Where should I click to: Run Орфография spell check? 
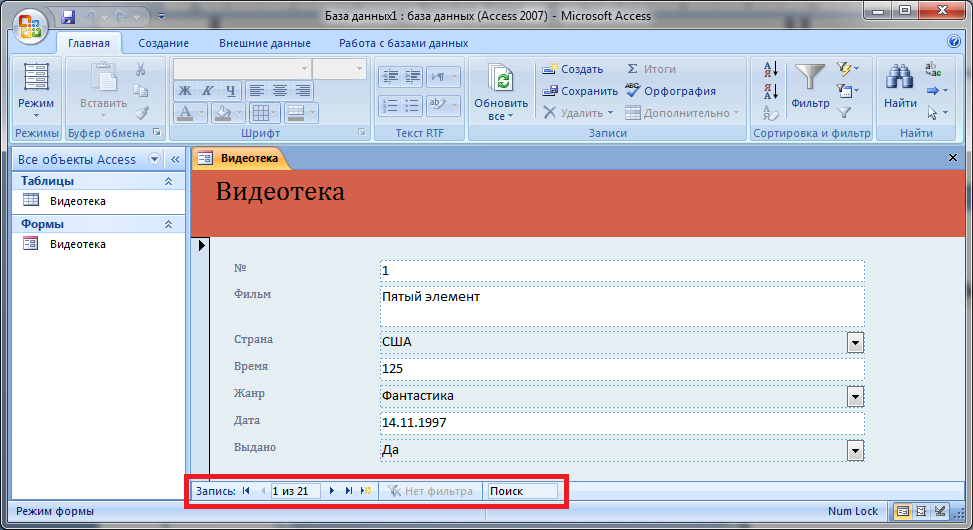pyautogui.click(x=670, y=91)
